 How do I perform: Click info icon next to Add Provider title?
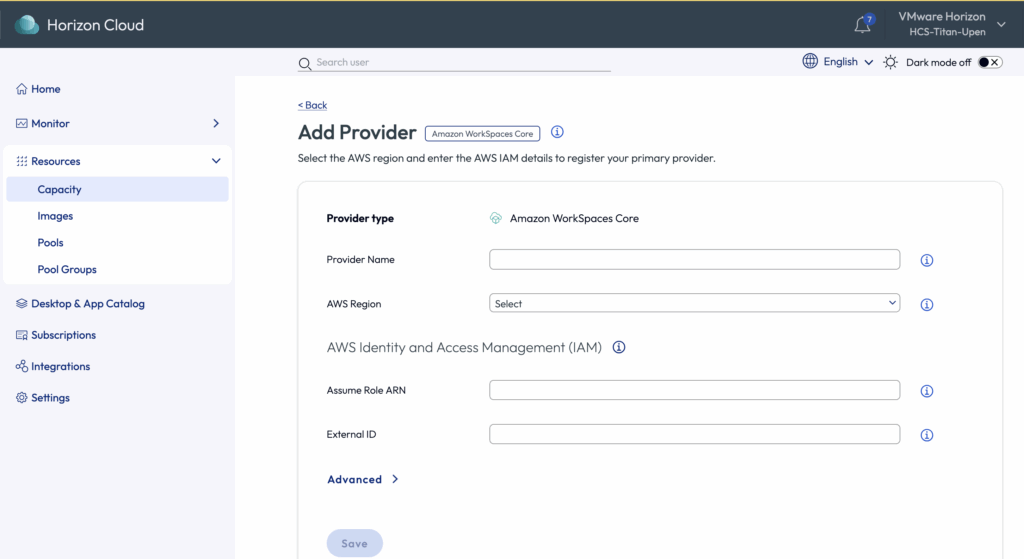(x=558, y=132)
